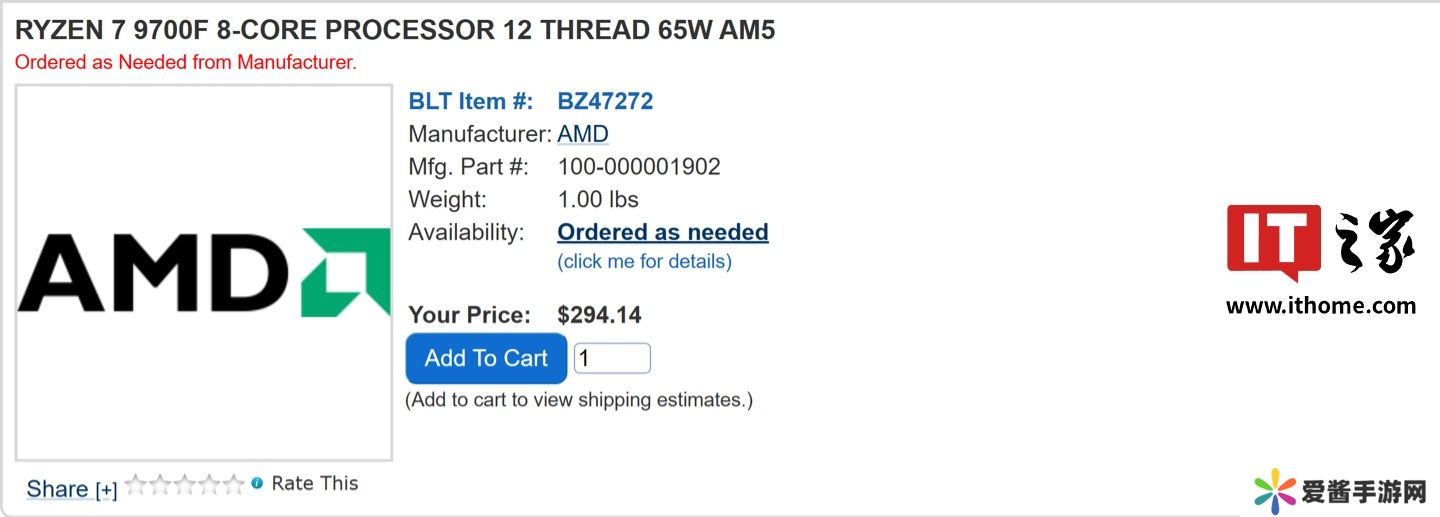Click the quantity input field
Image resolution: width=1440 pixels, height=517 pixels.
[611, 358]
